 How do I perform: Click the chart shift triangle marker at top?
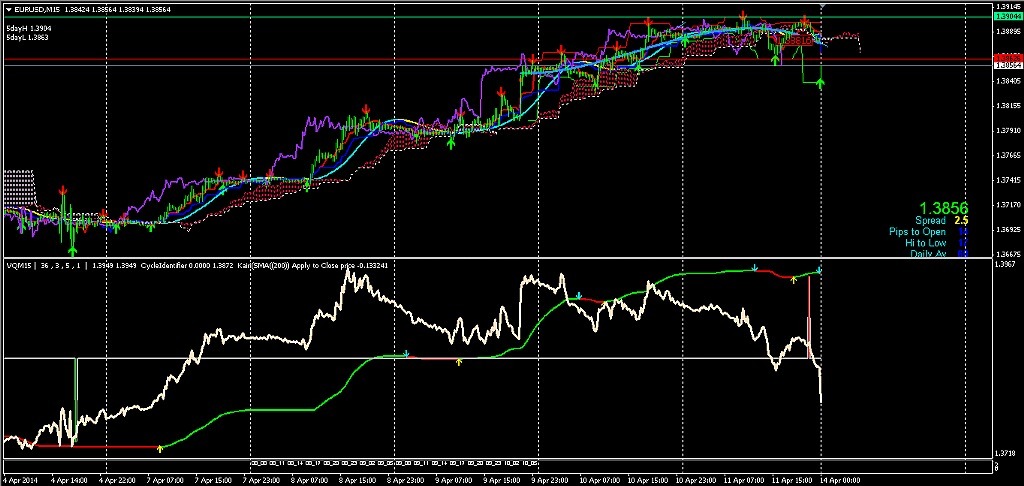(x=821, y=7)
